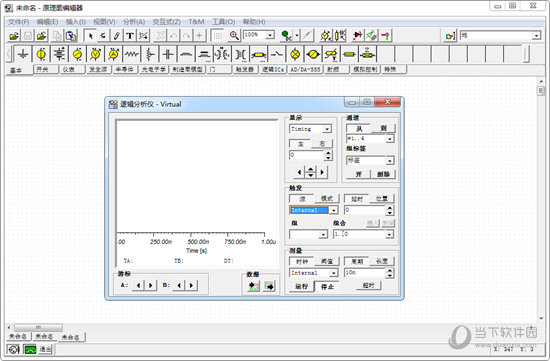The width and height of the screenshot is (550, 361).
Task: Click the second data icon with arrow
Action: point(269,286)
